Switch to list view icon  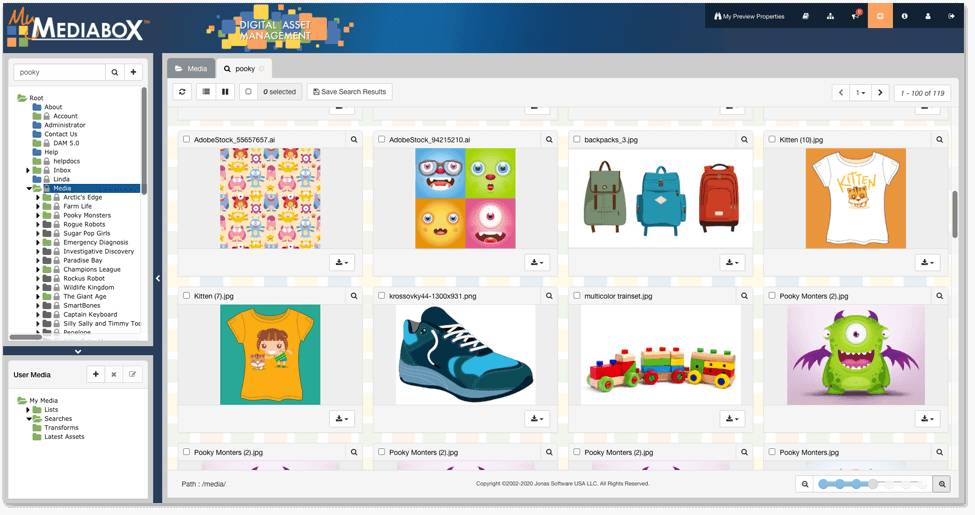pos(206,91)
